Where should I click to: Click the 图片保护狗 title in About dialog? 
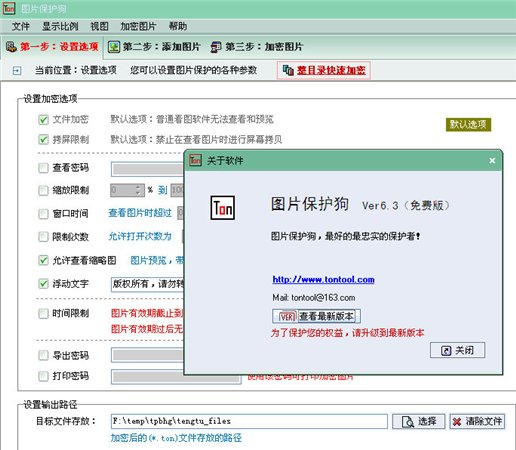[310, 204]
